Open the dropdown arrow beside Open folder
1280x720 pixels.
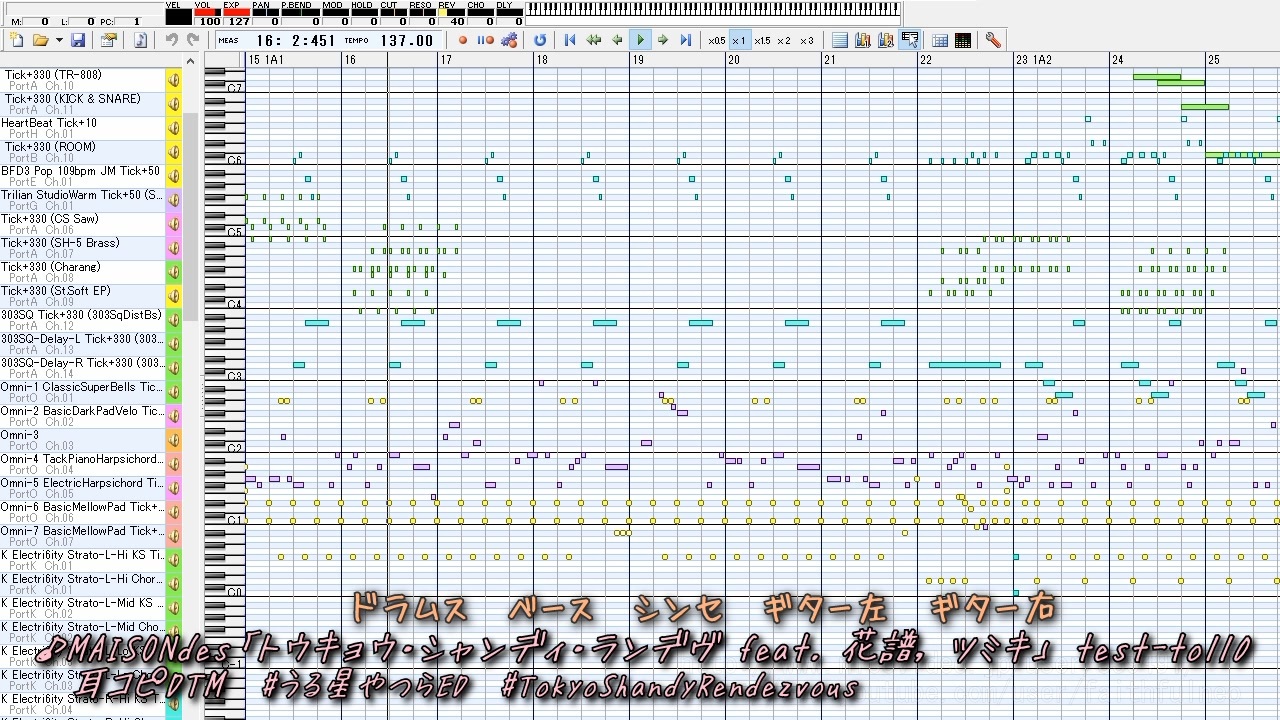point(59,40)
